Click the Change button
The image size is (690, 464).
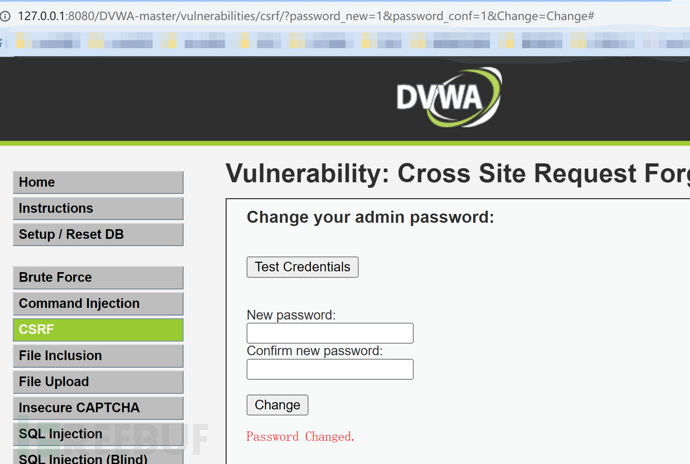[x=277, y=405]
